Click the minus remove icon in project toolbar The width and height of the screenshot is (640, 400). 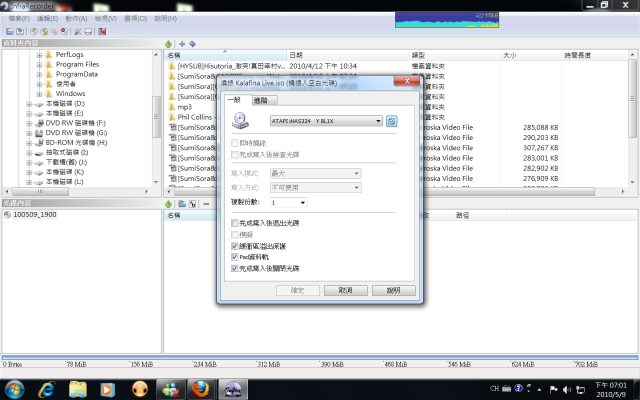point(206,204)
